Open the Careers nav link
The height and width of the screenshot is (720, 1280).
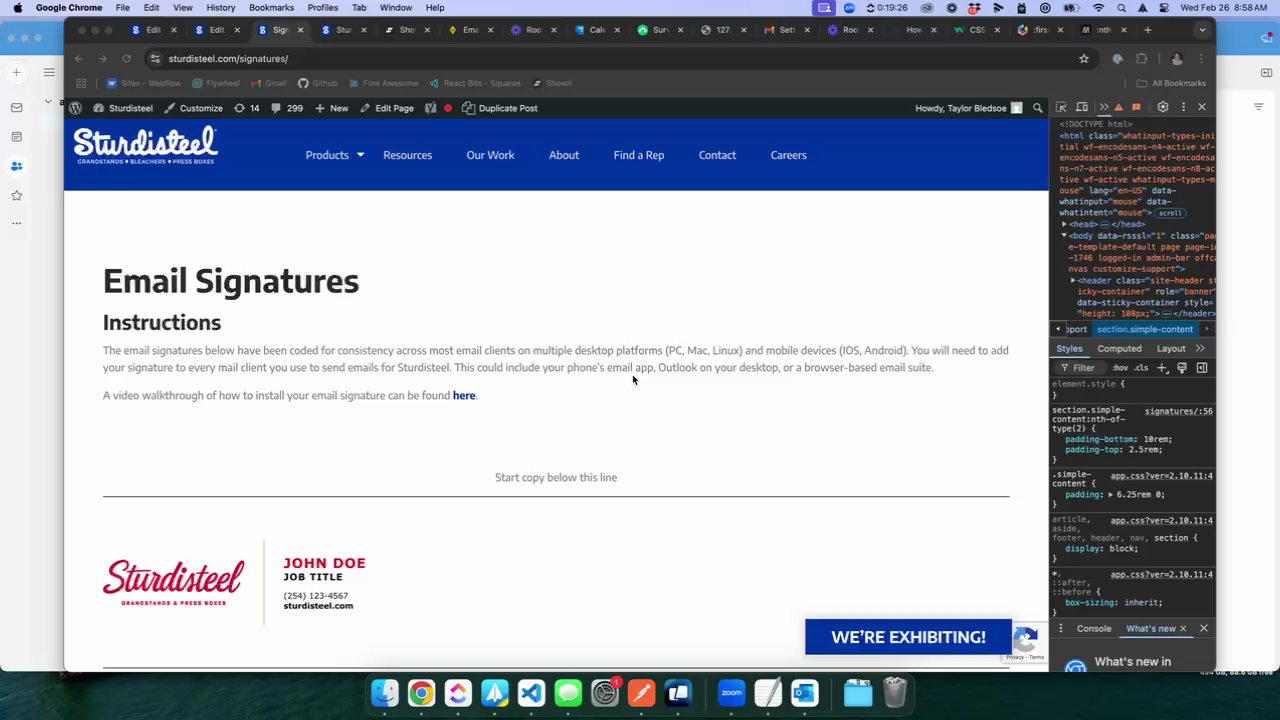coord(788,155)
